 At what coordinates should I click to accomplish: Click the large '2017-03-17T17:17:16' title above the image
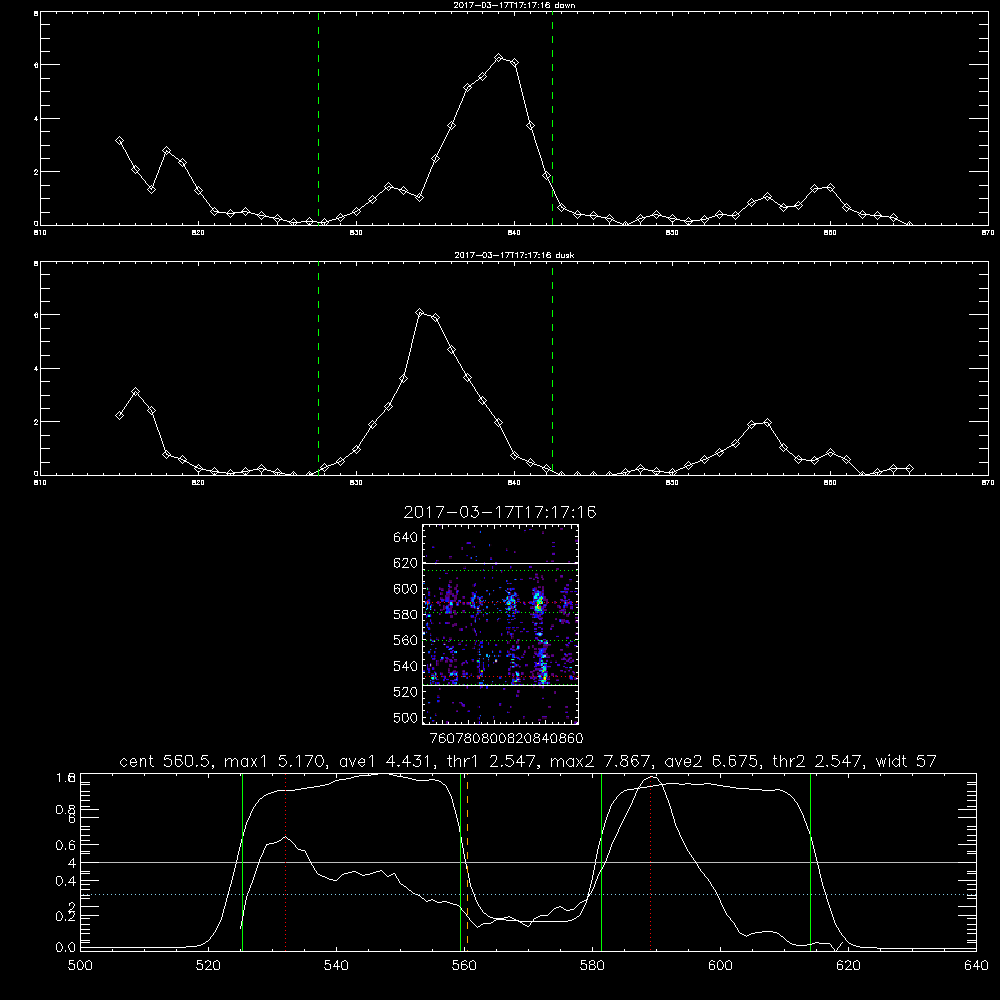[500, 512]
